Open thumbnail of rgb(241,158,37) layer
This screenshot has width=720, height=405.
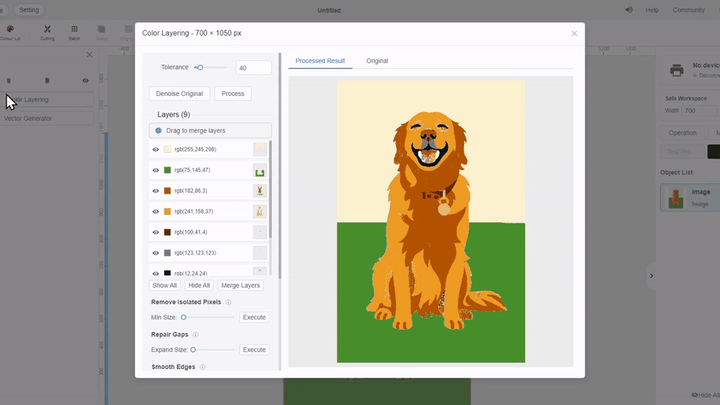(x=260, y=211)
